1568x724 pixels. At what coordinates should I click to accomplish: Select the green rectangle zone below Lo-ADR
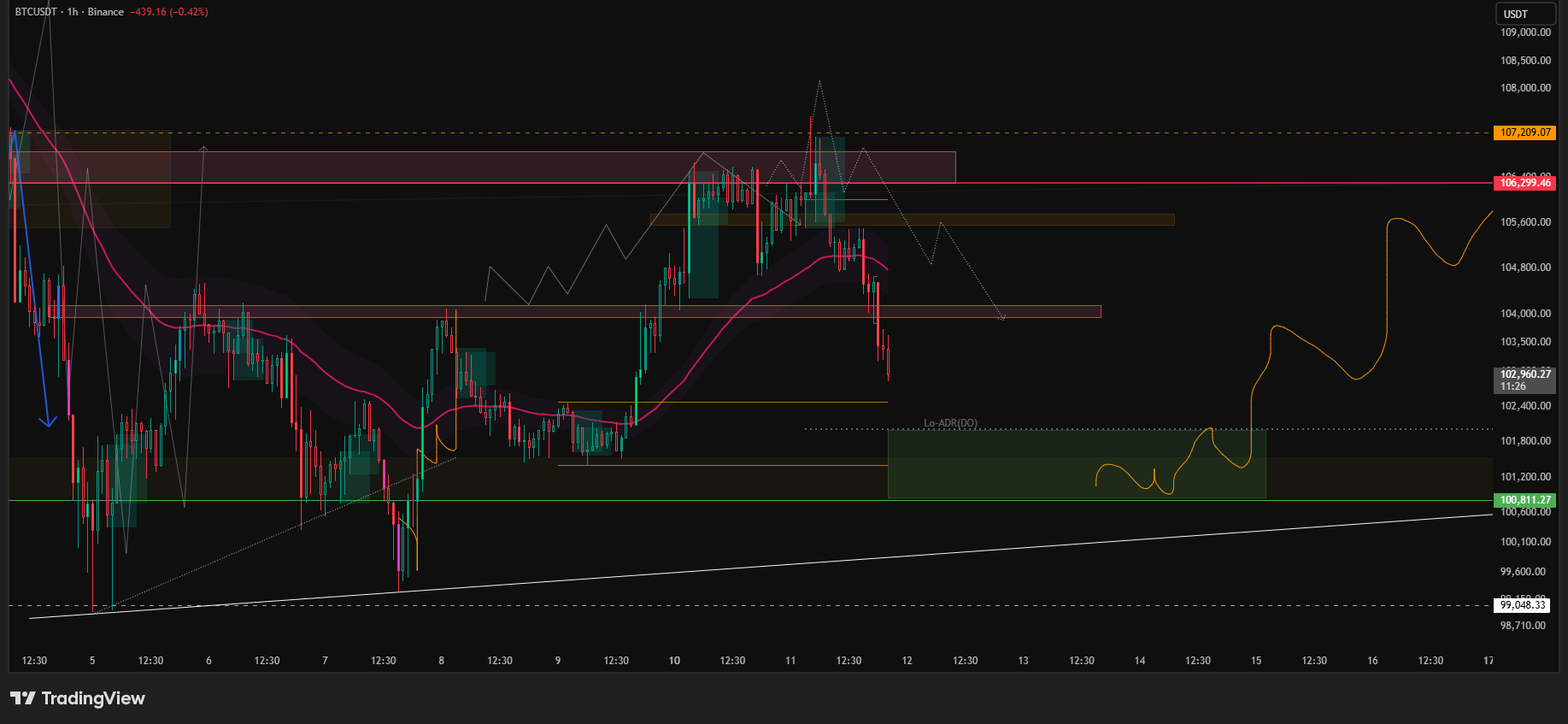pos(1077,464)
